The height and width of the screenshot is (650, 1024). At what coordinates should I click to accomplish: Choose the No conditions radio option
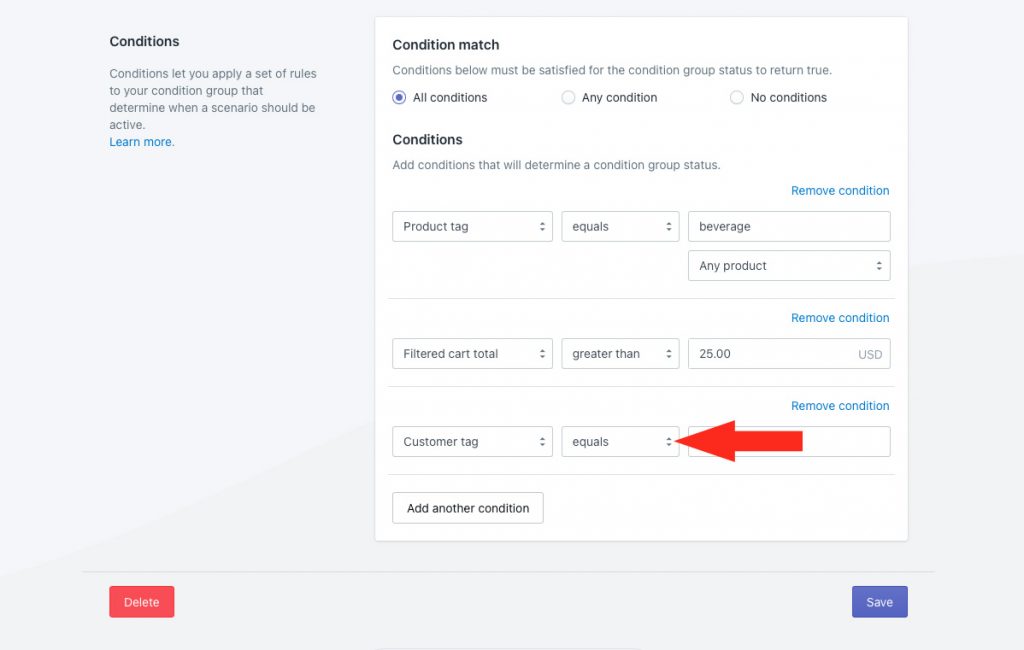click(737, 97)
